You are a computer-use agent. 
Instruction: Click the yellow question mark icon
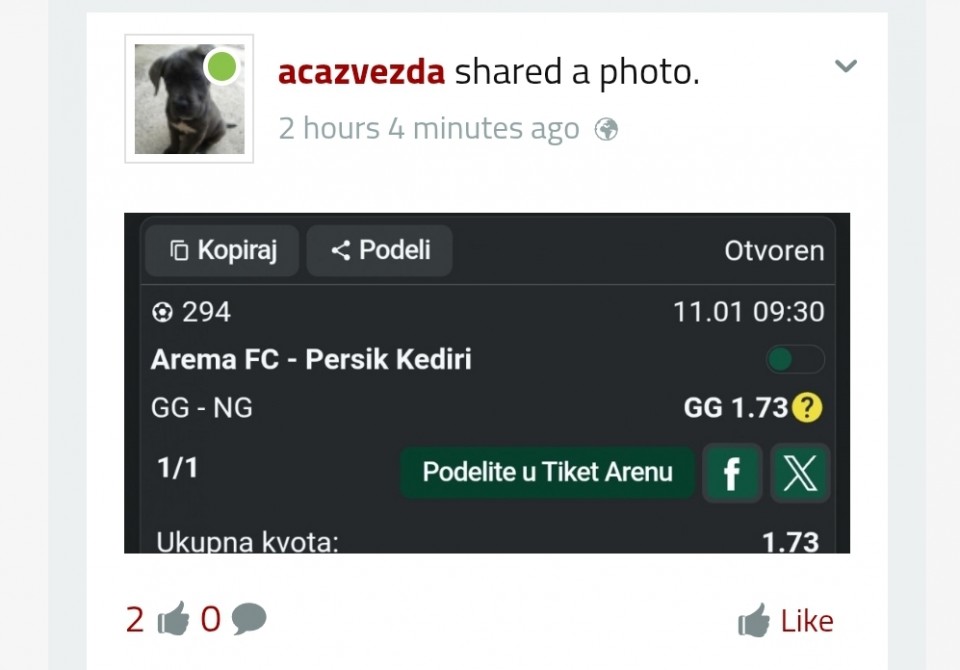(807, 408)
